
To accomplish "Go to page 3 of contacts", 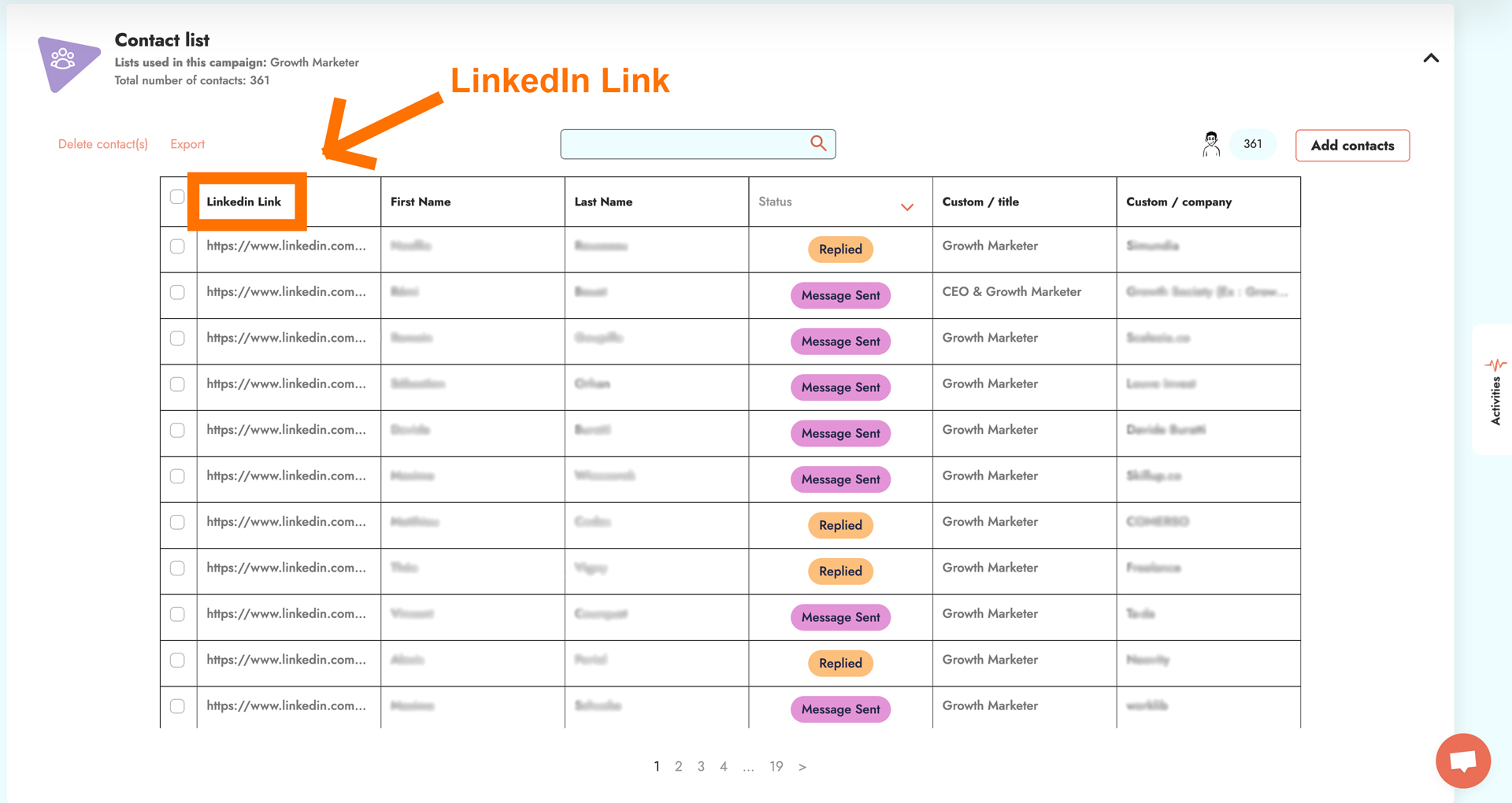I will (x=701, y=767).
